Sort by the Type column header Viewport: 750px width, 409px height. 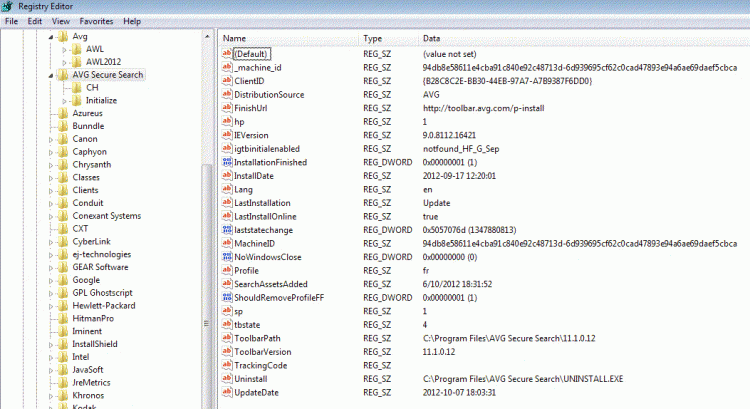coord(388,38)
